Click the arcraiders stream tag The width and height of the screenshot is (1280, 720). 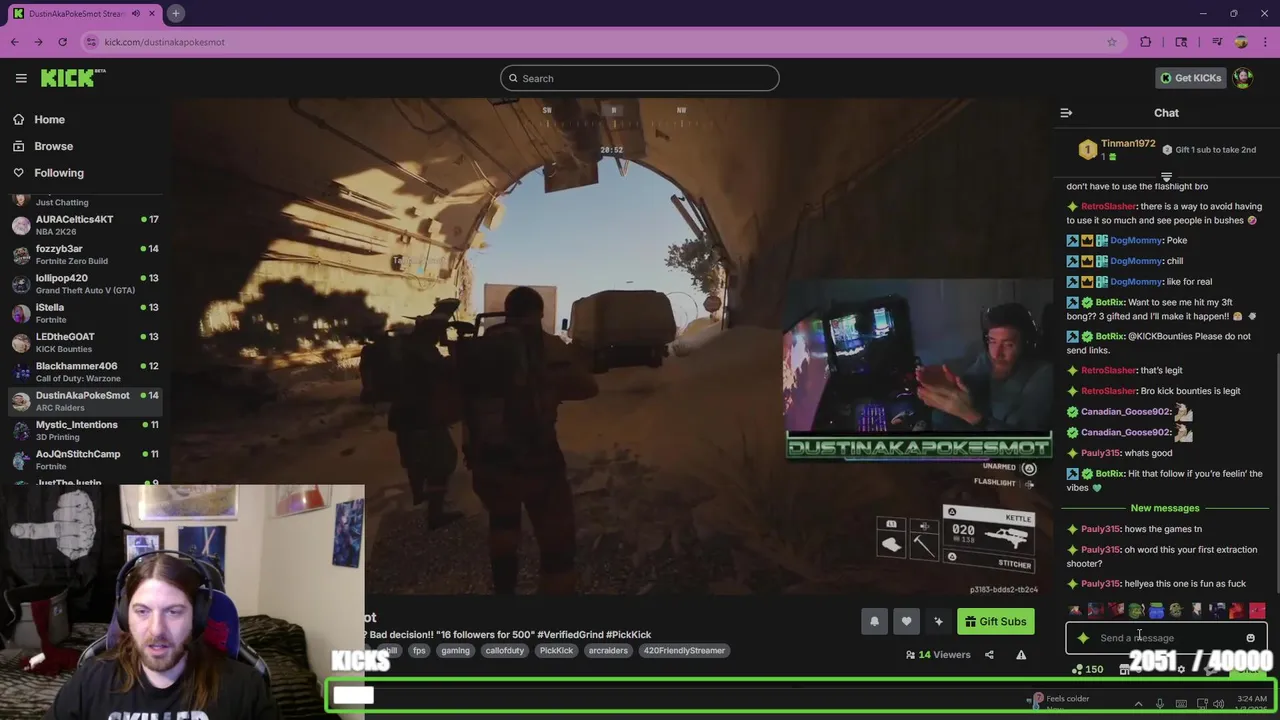tap(608, 651)
